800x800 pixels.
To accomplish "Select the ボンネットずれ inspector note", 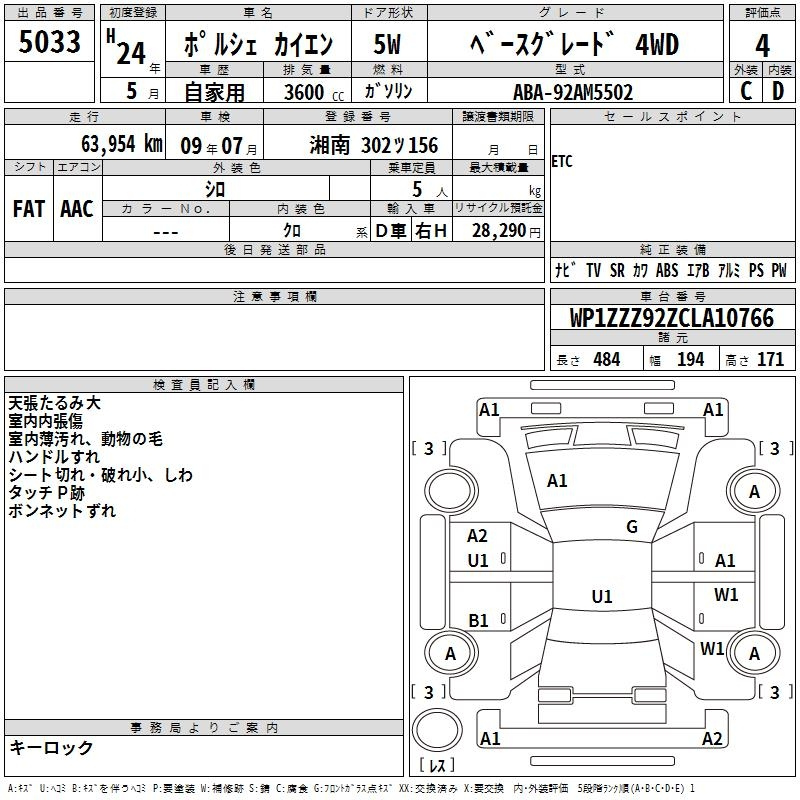I will (x=62, y=511).
